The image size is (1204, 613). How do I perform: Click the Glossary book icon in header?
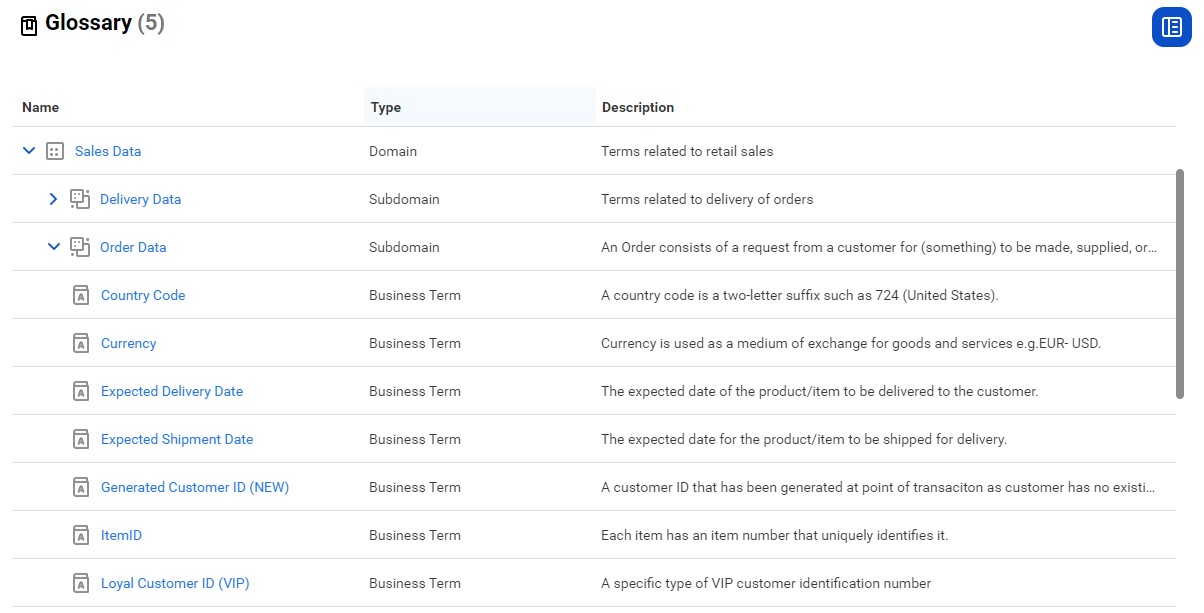coord(29,25)
